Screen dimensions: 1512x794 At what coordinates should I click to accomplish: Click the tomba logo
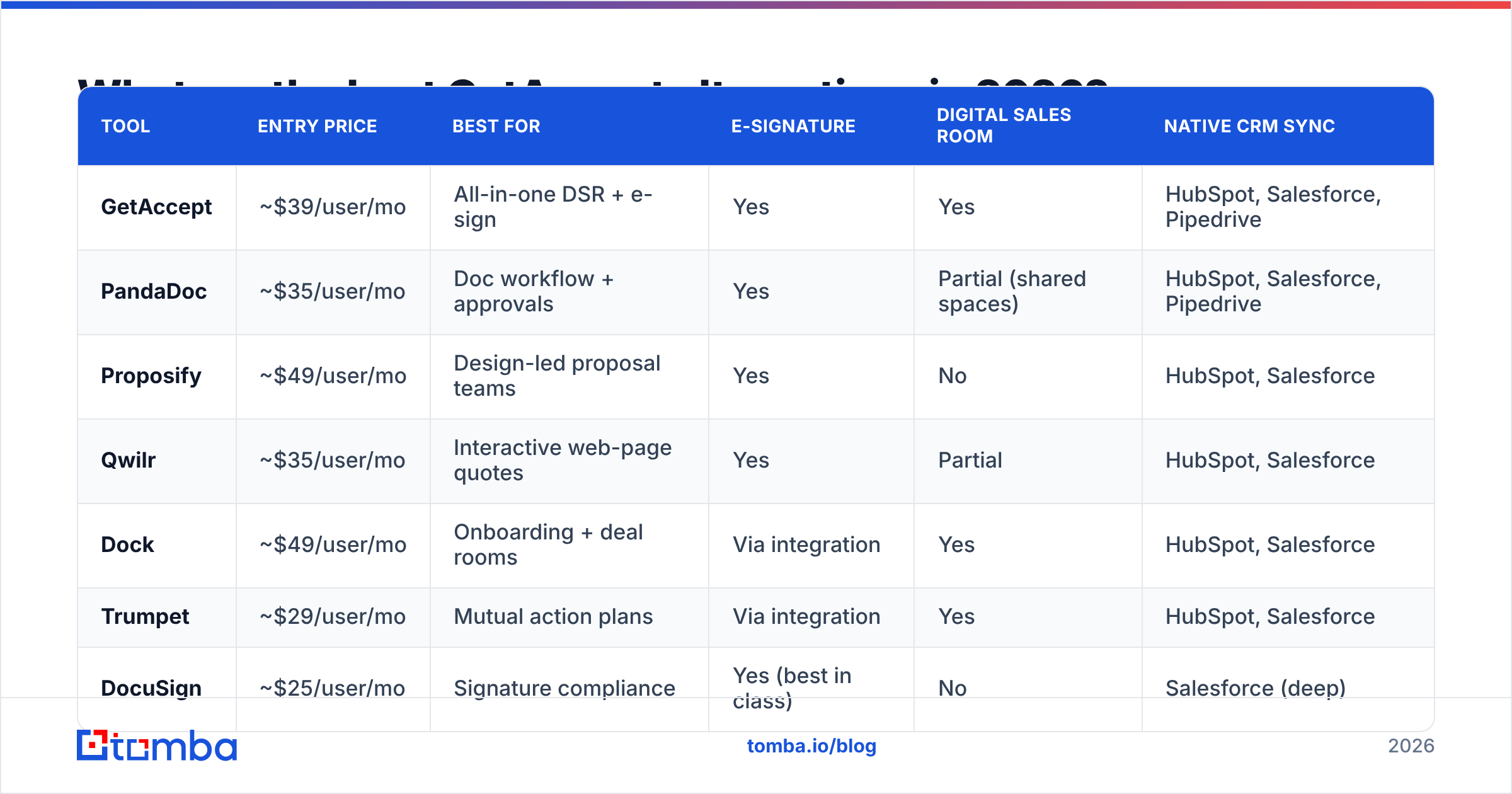click(157, 745)
